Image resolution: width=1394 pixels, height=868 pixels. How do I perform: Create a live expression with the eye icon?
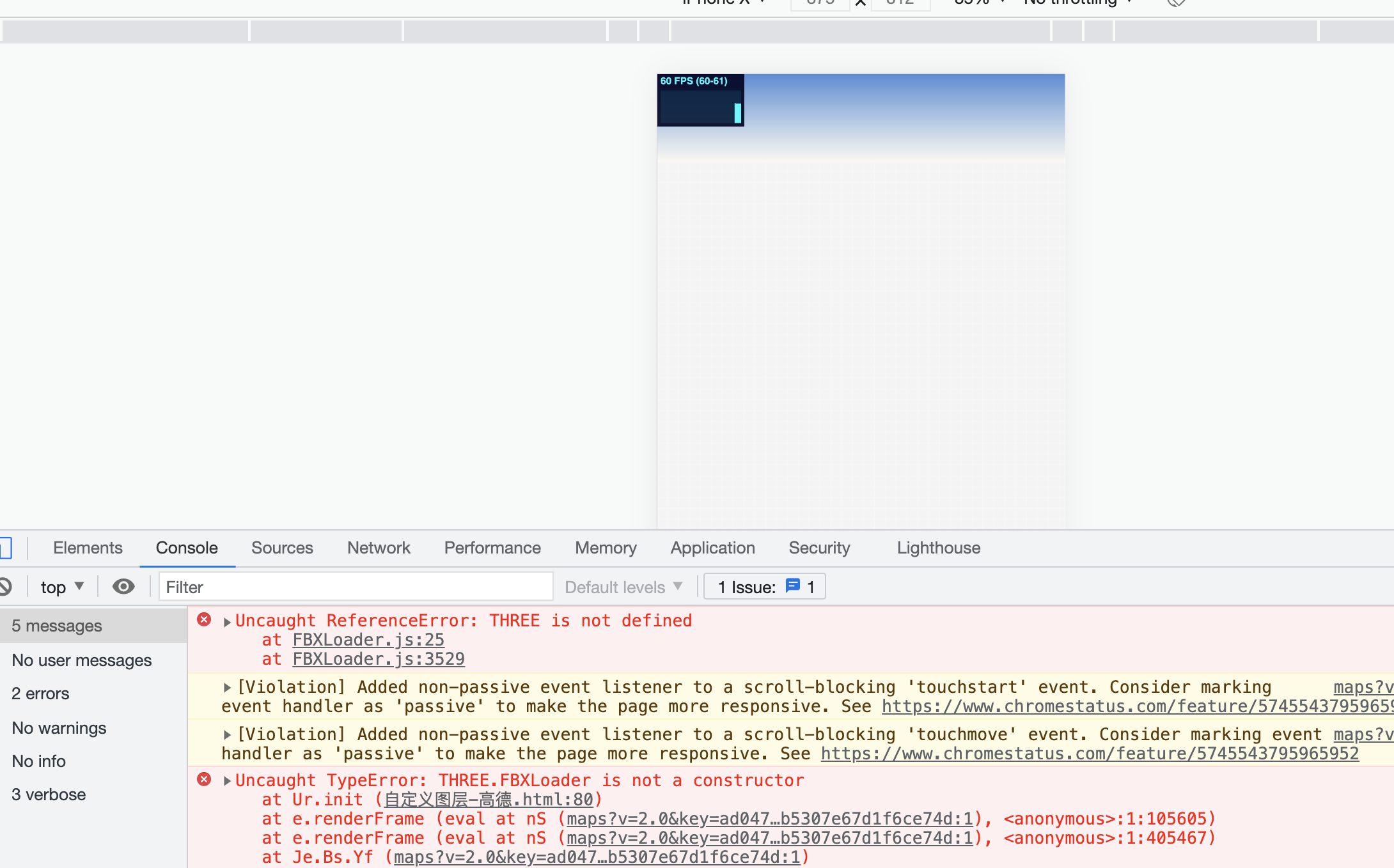pyautogui.click(x=123, y=586)
